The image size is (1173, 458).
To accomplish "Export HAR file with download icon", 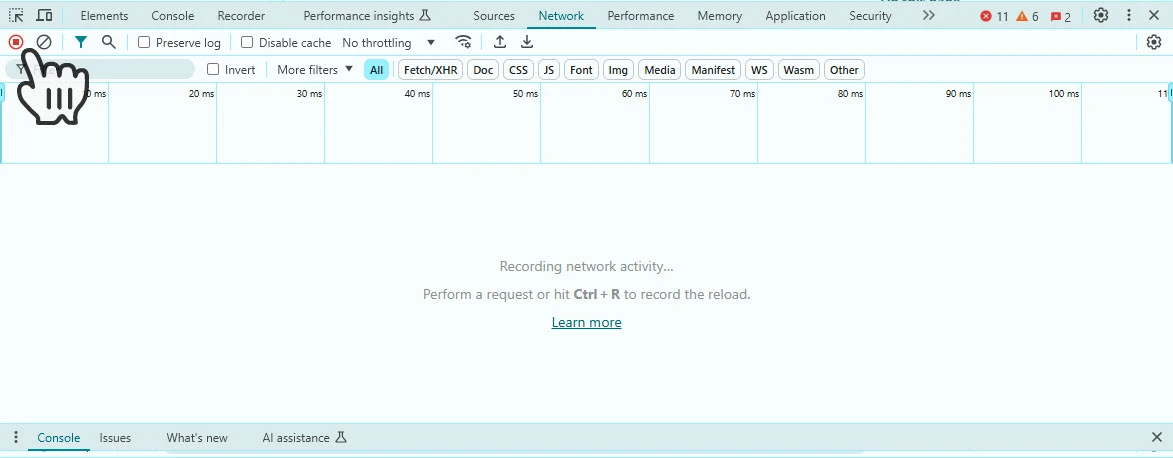I will [527, 43].
